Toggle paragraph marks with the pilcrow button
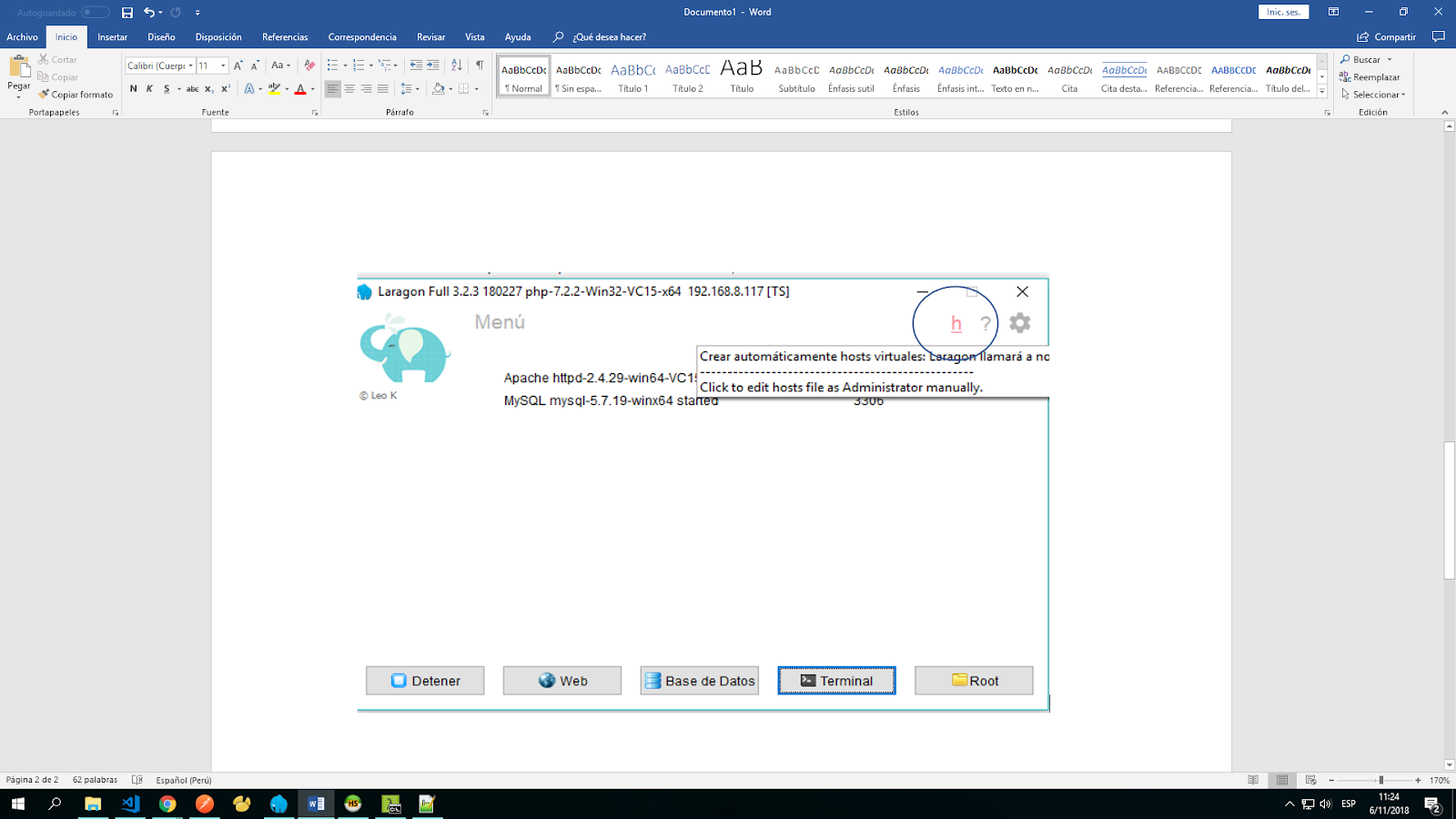Viewport: 1456px width, 819px height. [x=480, y=66]
